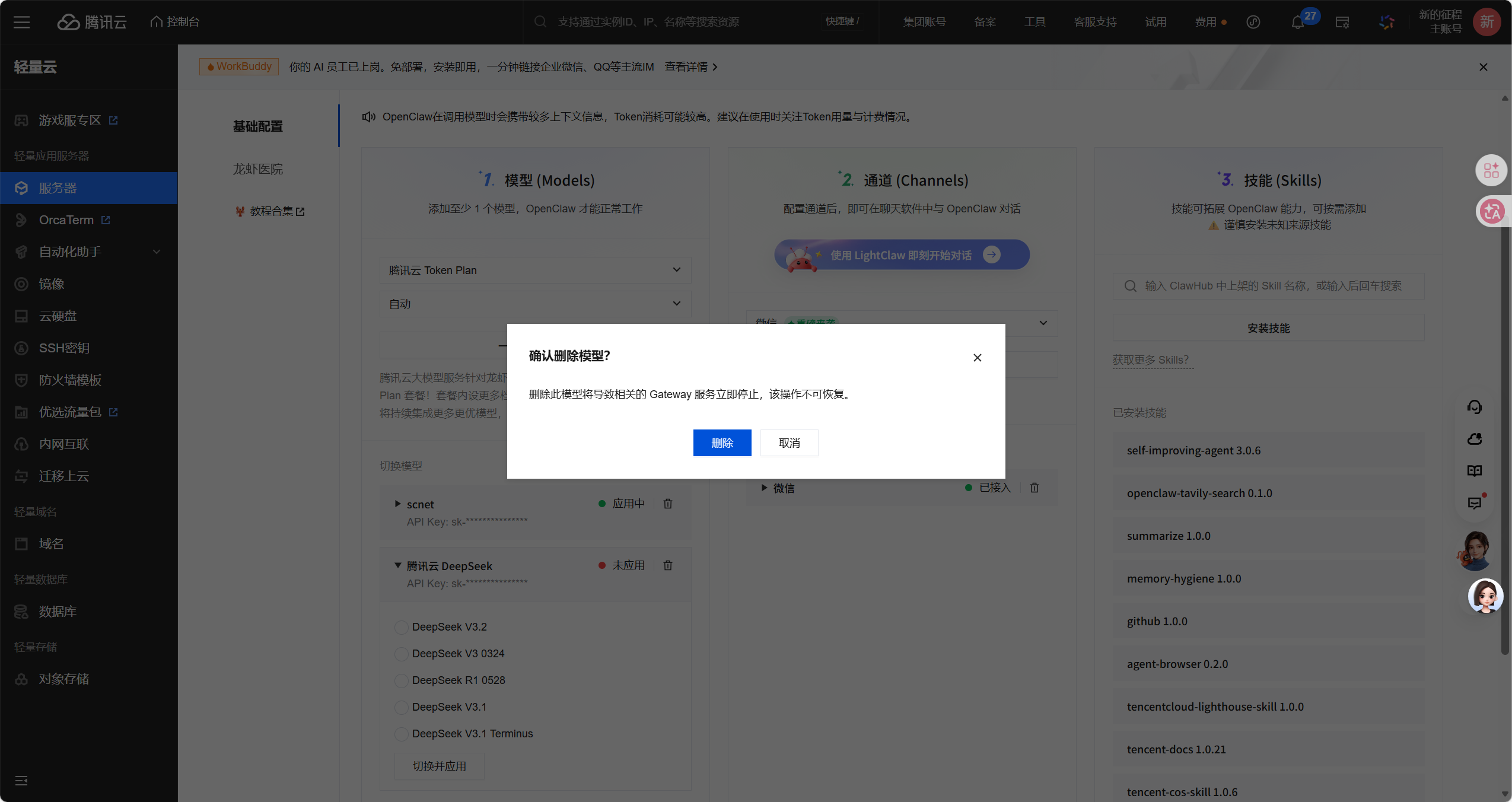The width and height of the screenshot is (1512, 802).
Task: Click the customer service headset icon
Action: 1475,407
